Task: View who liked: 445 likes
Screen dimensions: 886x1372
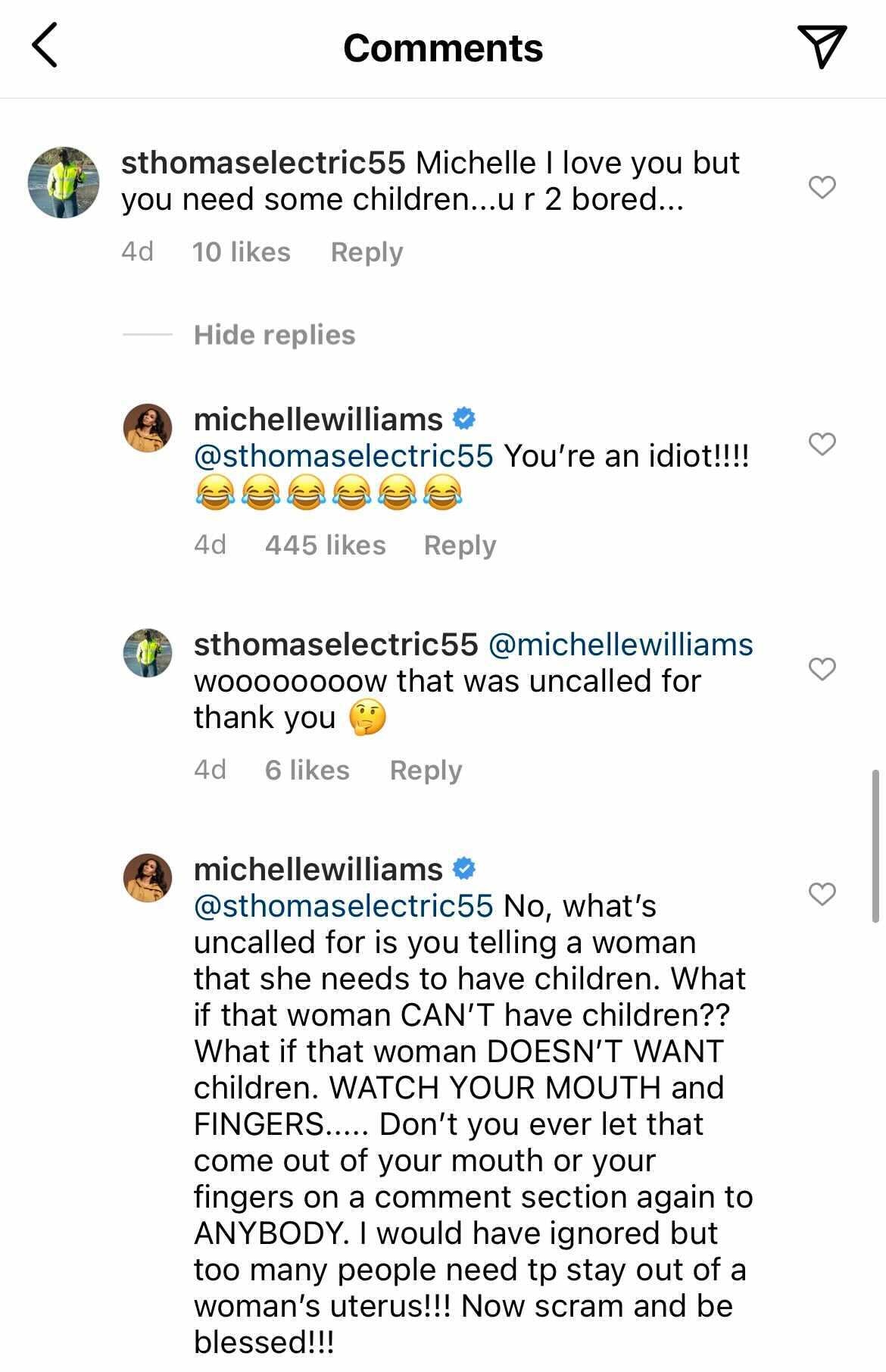Action: [325, 545]
